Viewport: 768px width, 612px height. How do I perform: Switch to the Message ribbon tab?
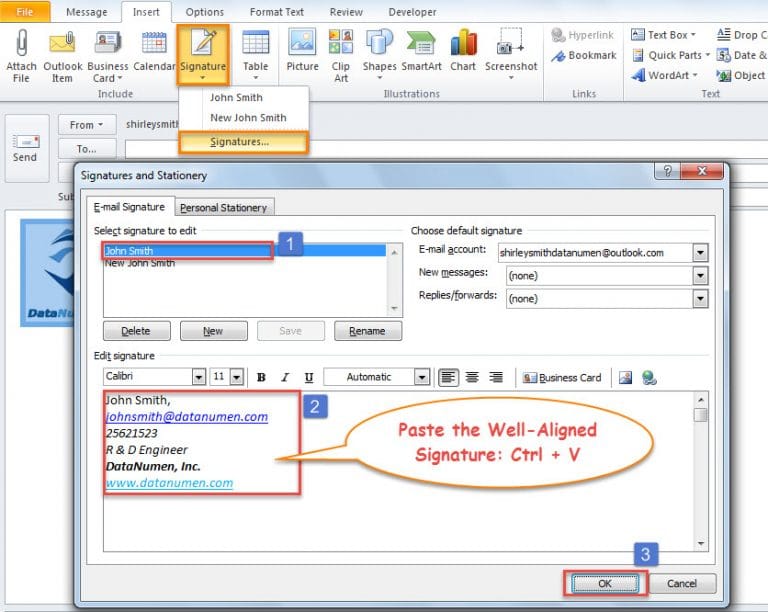(x=87, y=12)
